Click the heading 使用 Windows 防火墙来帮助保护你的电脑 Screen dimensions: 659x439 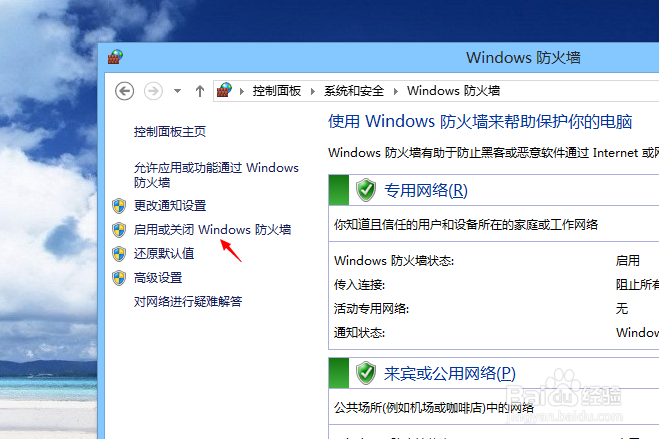pyautogui.click(x=480, y=121)
